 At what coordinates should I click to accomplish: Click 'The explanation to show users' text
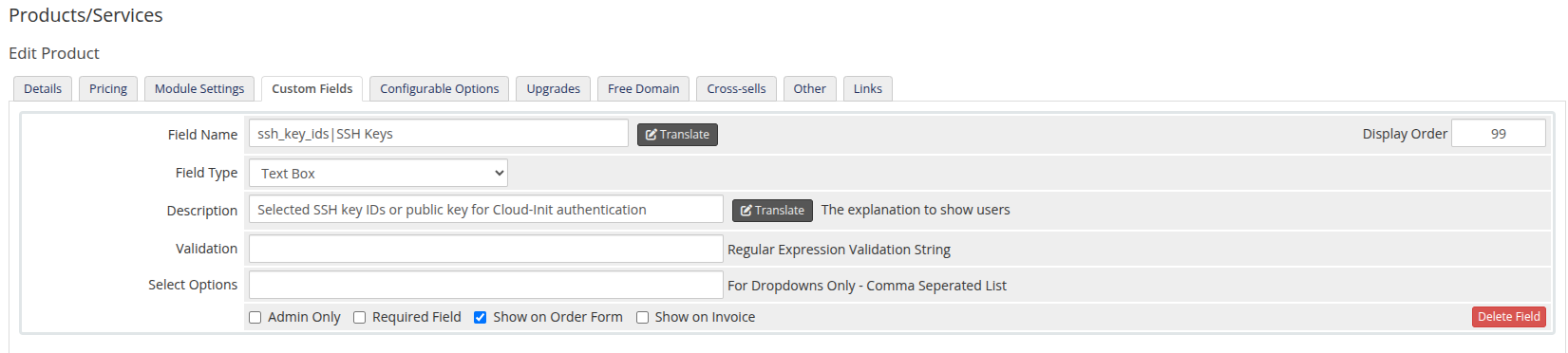coord(916,210)
